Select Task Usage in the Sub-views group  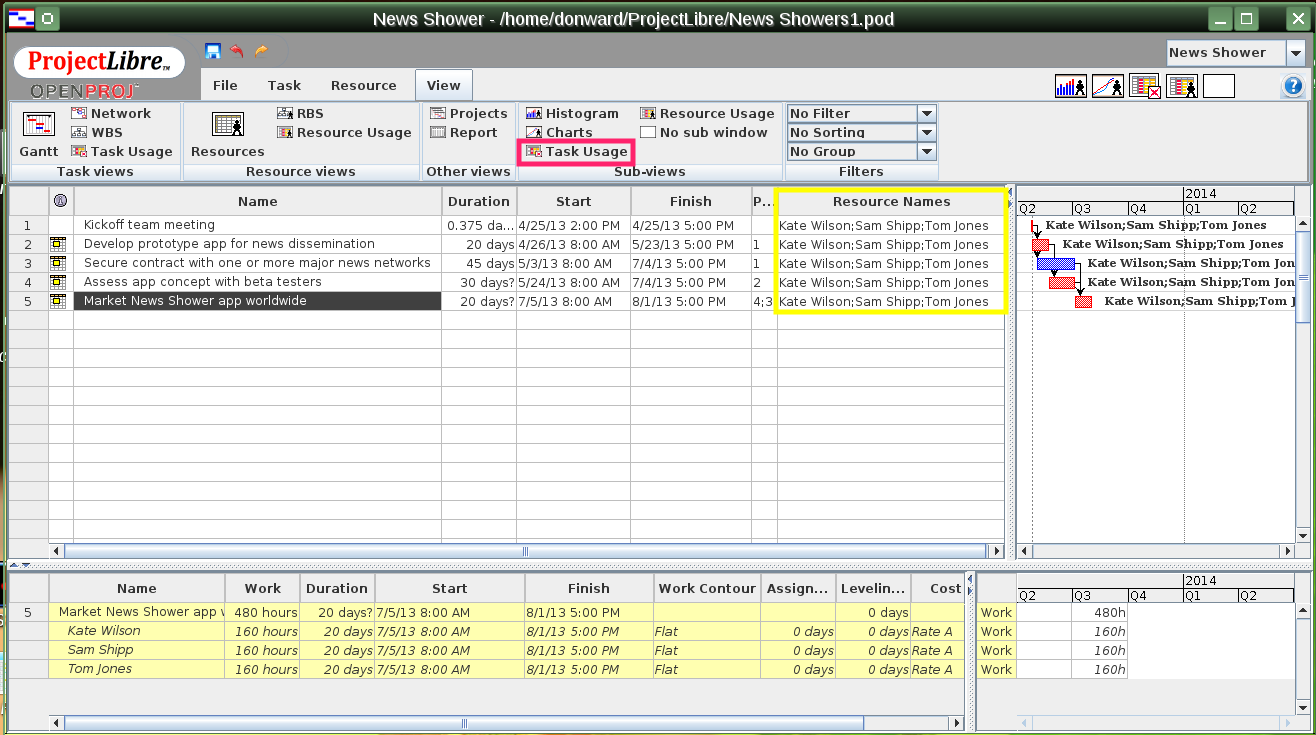click(576, 152)
